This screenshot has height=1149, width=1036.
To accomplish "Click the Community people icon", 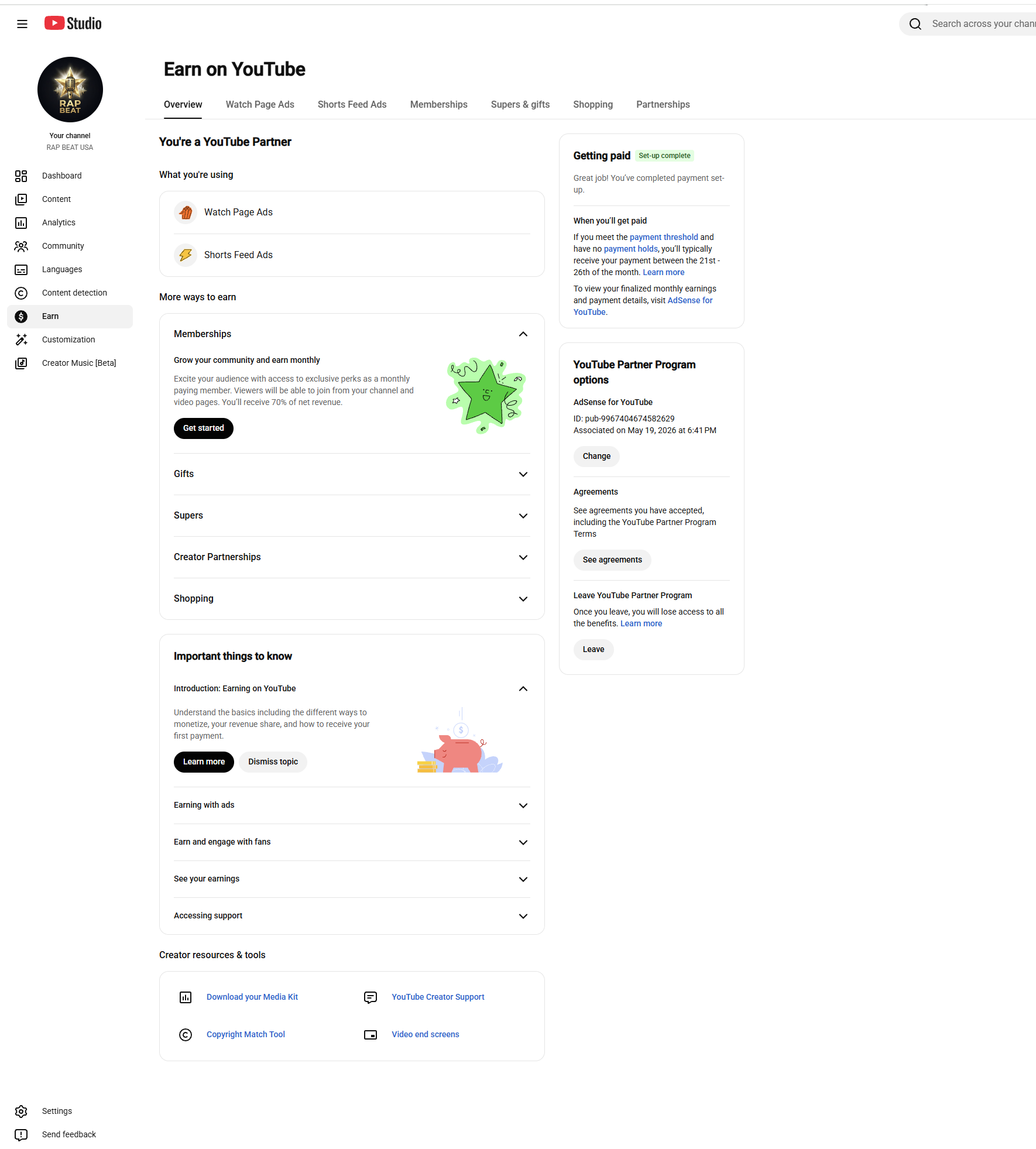I will tap(21, 246).
